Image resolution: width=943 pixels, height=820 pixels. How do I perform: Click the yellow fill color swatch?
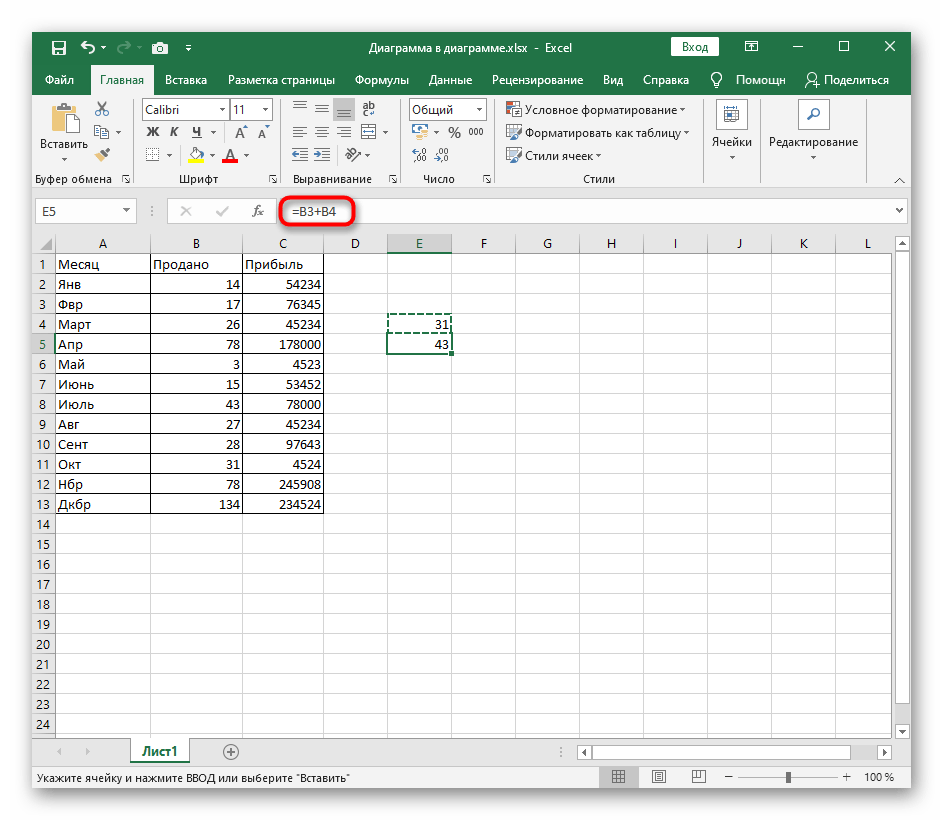tap(196, 155)
